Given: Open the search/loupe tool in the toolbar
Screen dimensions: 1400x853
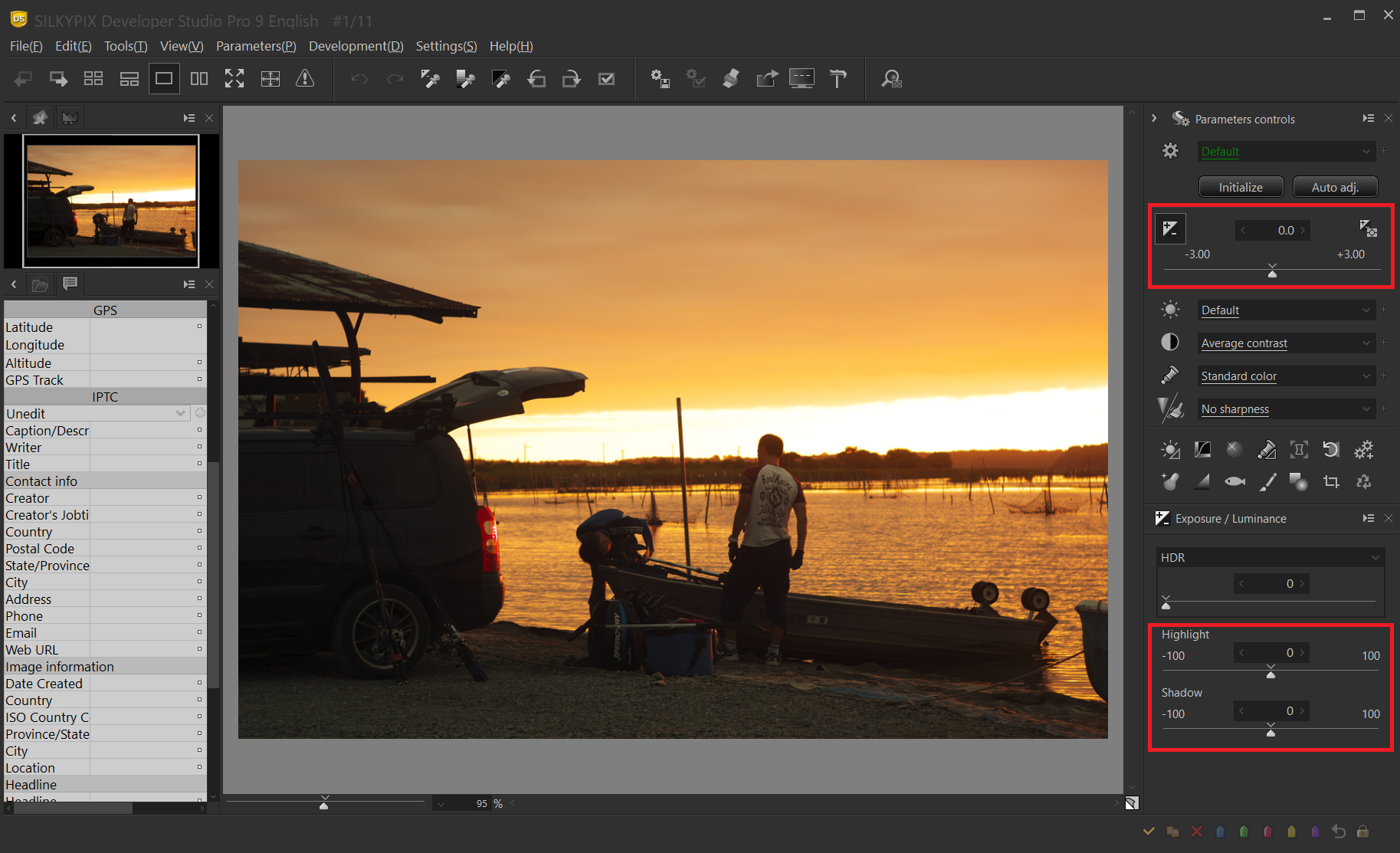Looking at the screenshot, I should (x=891, y=79).
